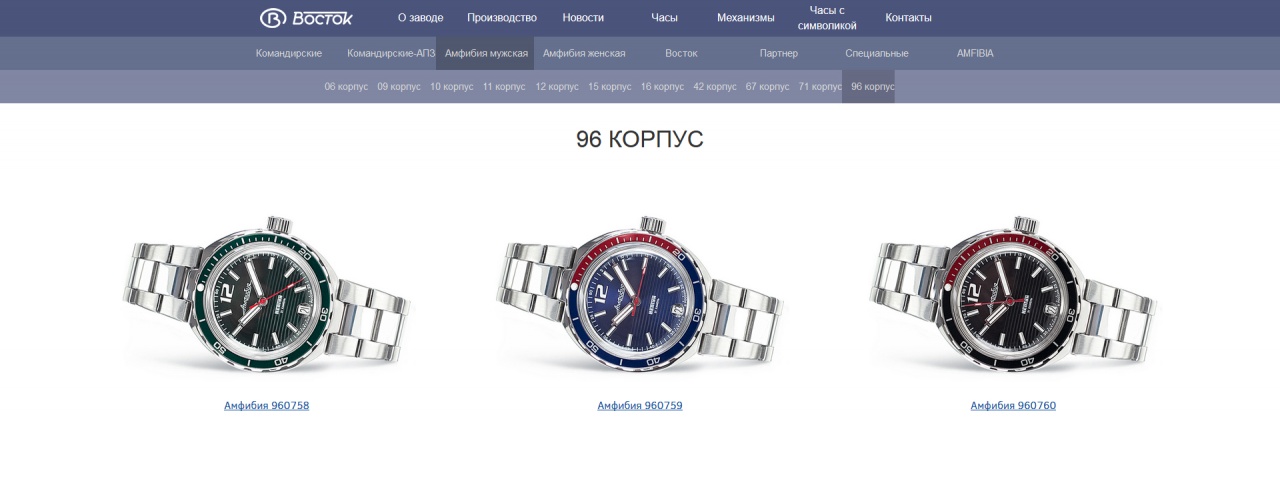Follow the Амфибия 960758 link
The height and width of the screenshot is (481, 1280).
[267, 406]
